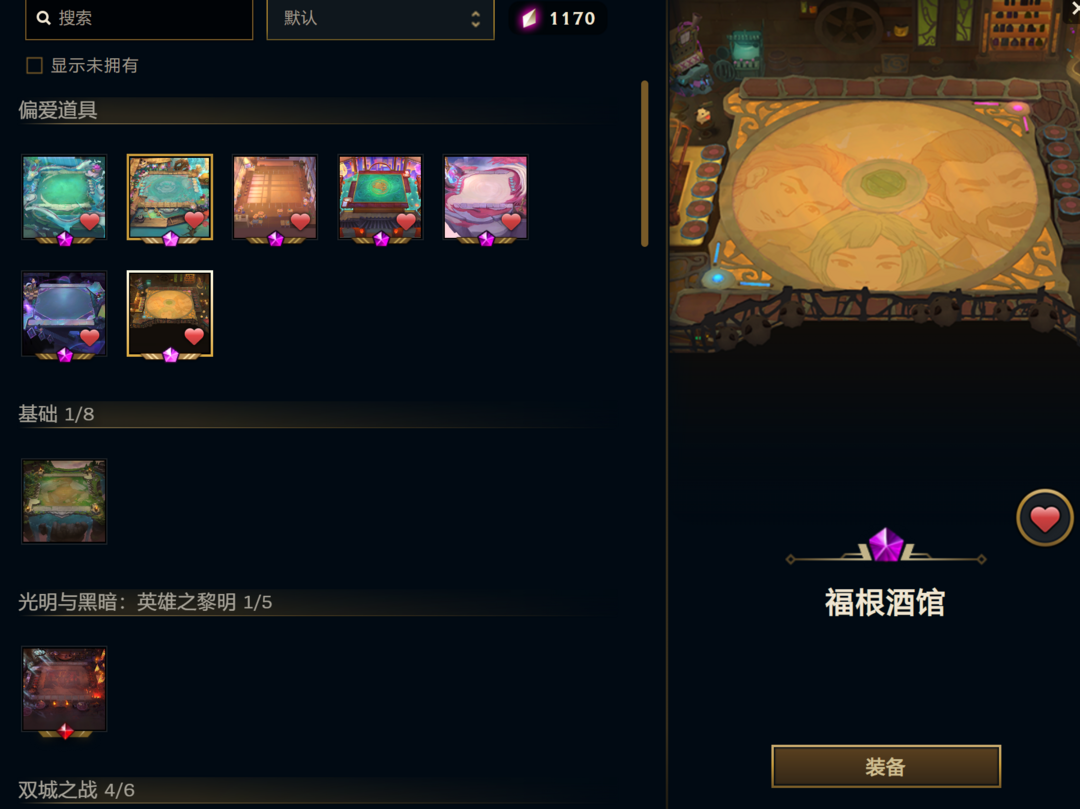Click the scrollbar in arena list
Image resolution: width=1080 pixels, height=809 pixels.
645,164
